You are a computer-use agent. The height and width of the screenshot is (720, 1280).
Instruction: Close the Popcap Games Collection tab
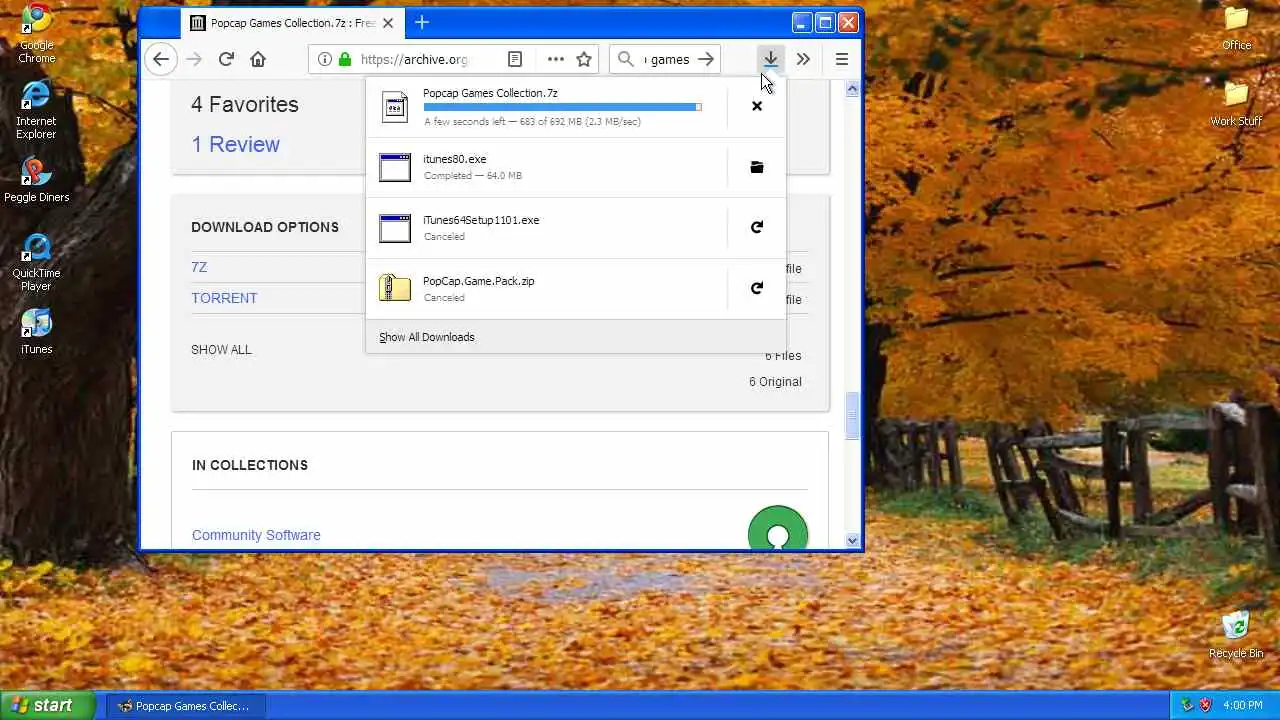coord(388,23)
